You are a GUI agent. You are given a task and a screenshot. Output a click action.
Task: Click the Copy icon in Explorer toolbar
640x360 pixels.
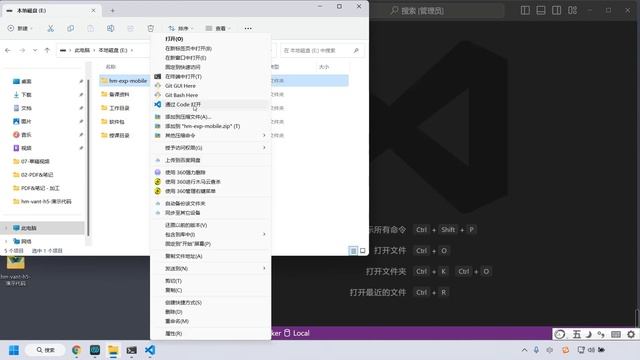[x=71, y=28]
